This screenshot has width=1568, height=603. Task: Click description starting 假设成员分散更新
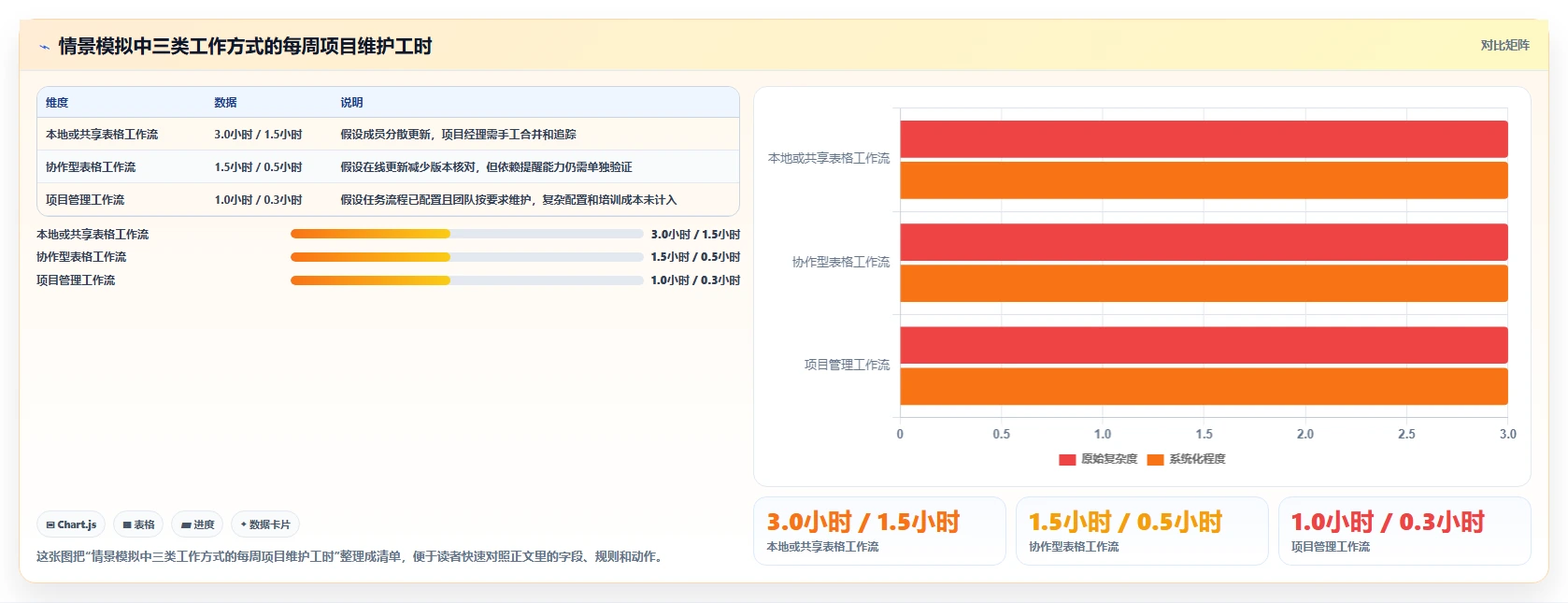pyautogui.click(x=458, y=135)
